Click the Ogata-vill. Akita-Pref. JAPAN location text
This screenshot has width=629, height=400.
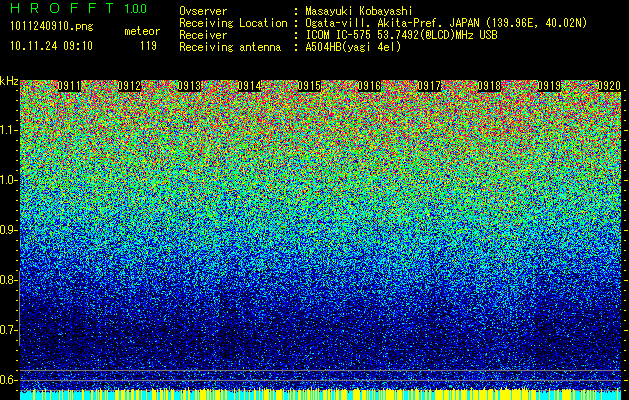(x=446, y=23)
